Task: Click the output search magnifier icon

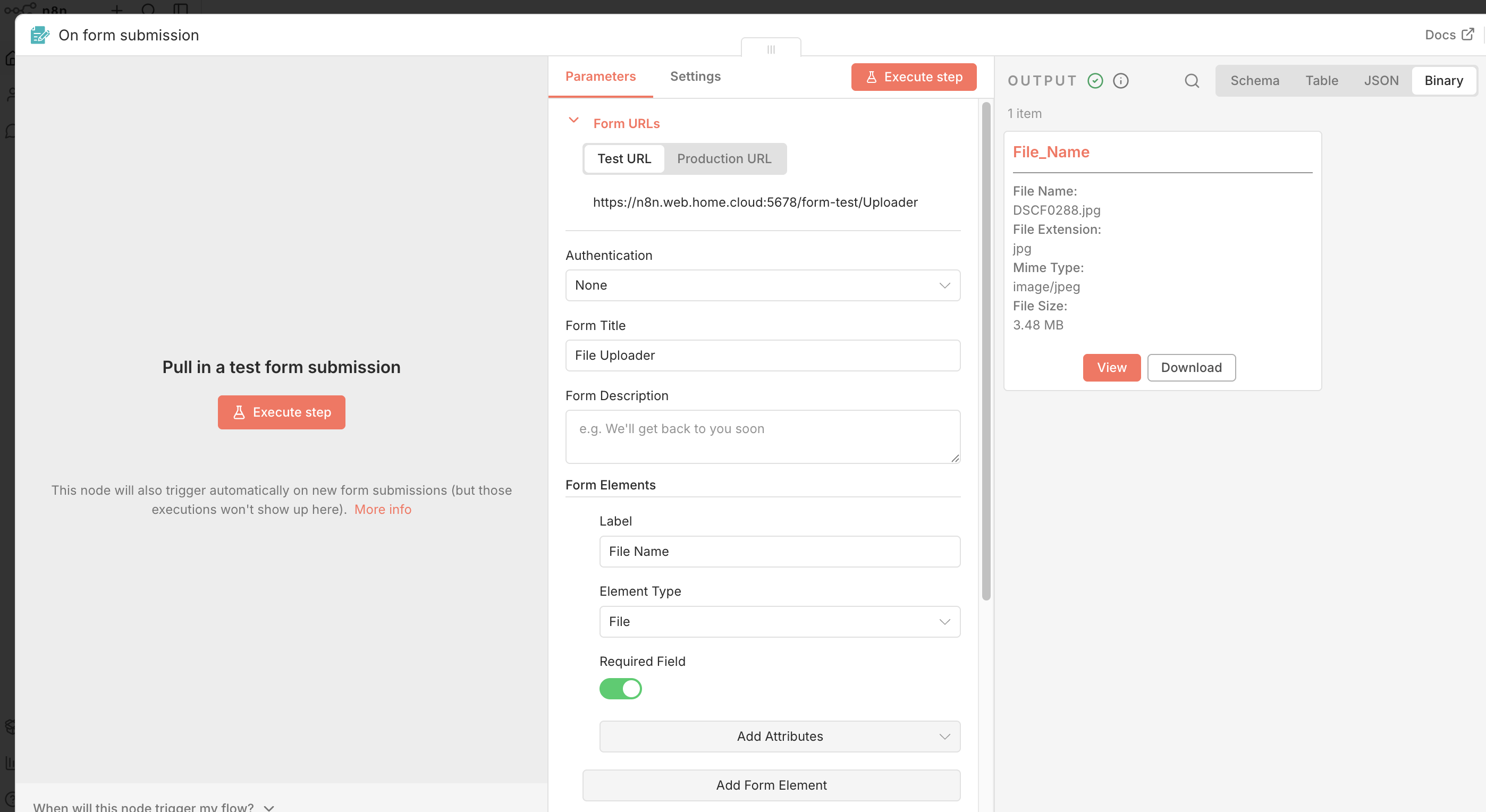Action: tap(1192, 81)
